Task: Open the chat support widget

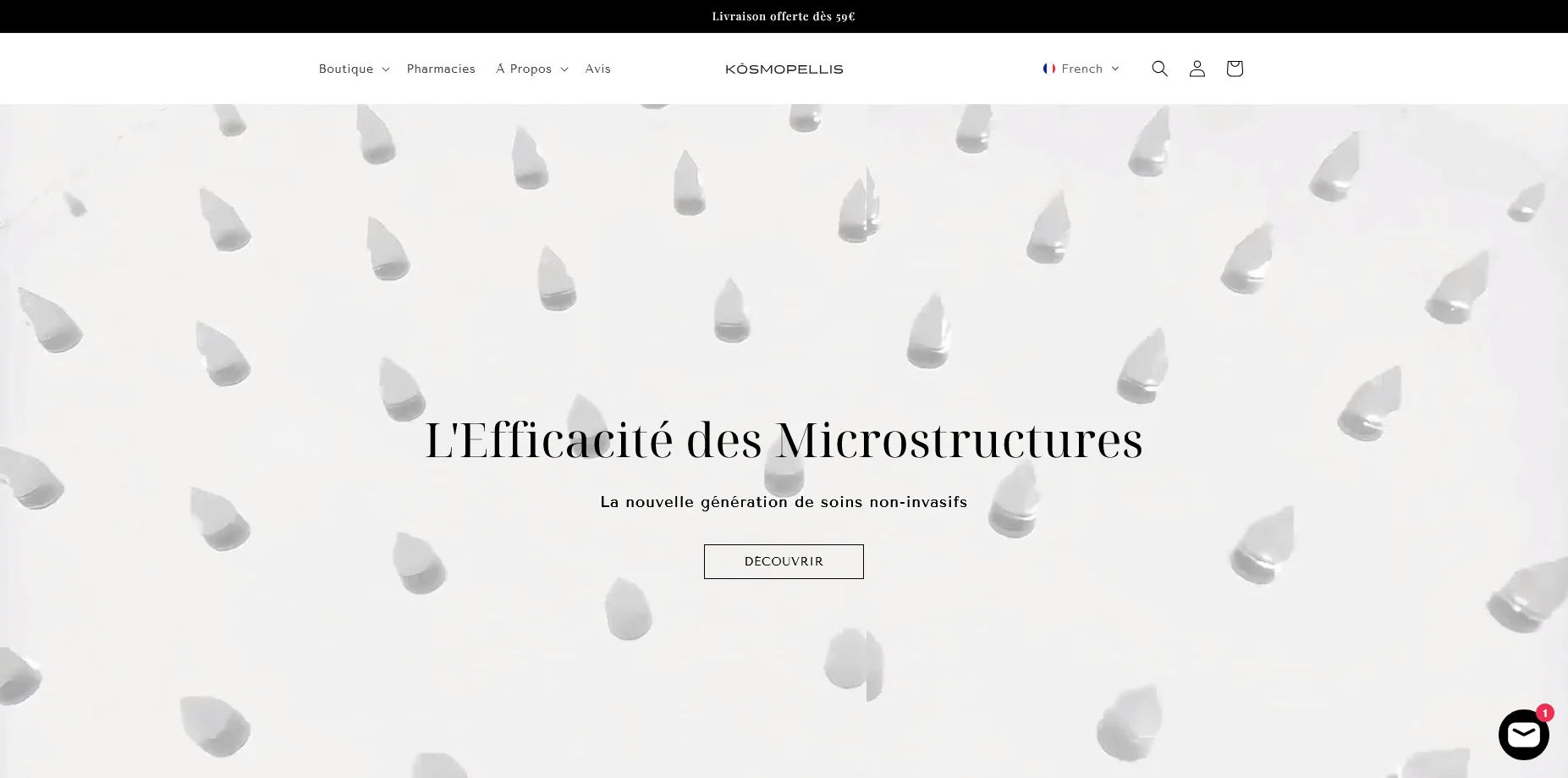Action: click(1523, 734)
